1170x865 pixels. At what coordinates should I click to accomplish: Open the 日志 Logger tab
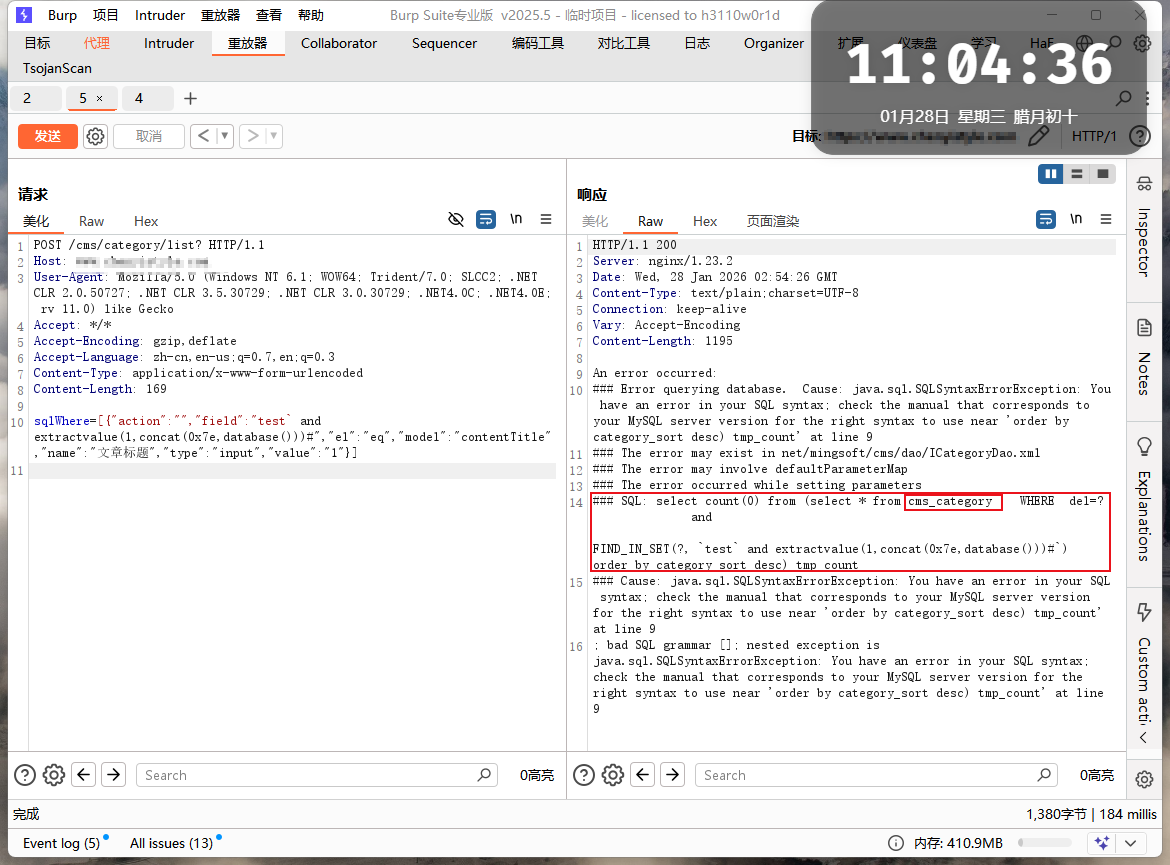point(697,43)
